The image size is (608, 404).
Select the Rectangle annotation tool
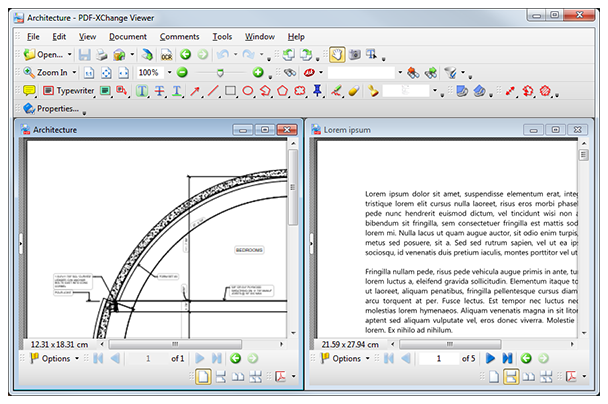pos(231,91)
